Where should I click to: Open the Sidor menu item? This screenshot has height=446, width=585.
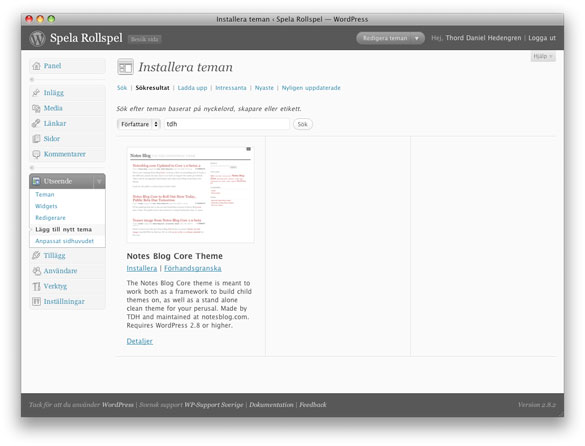coord(51,139)
